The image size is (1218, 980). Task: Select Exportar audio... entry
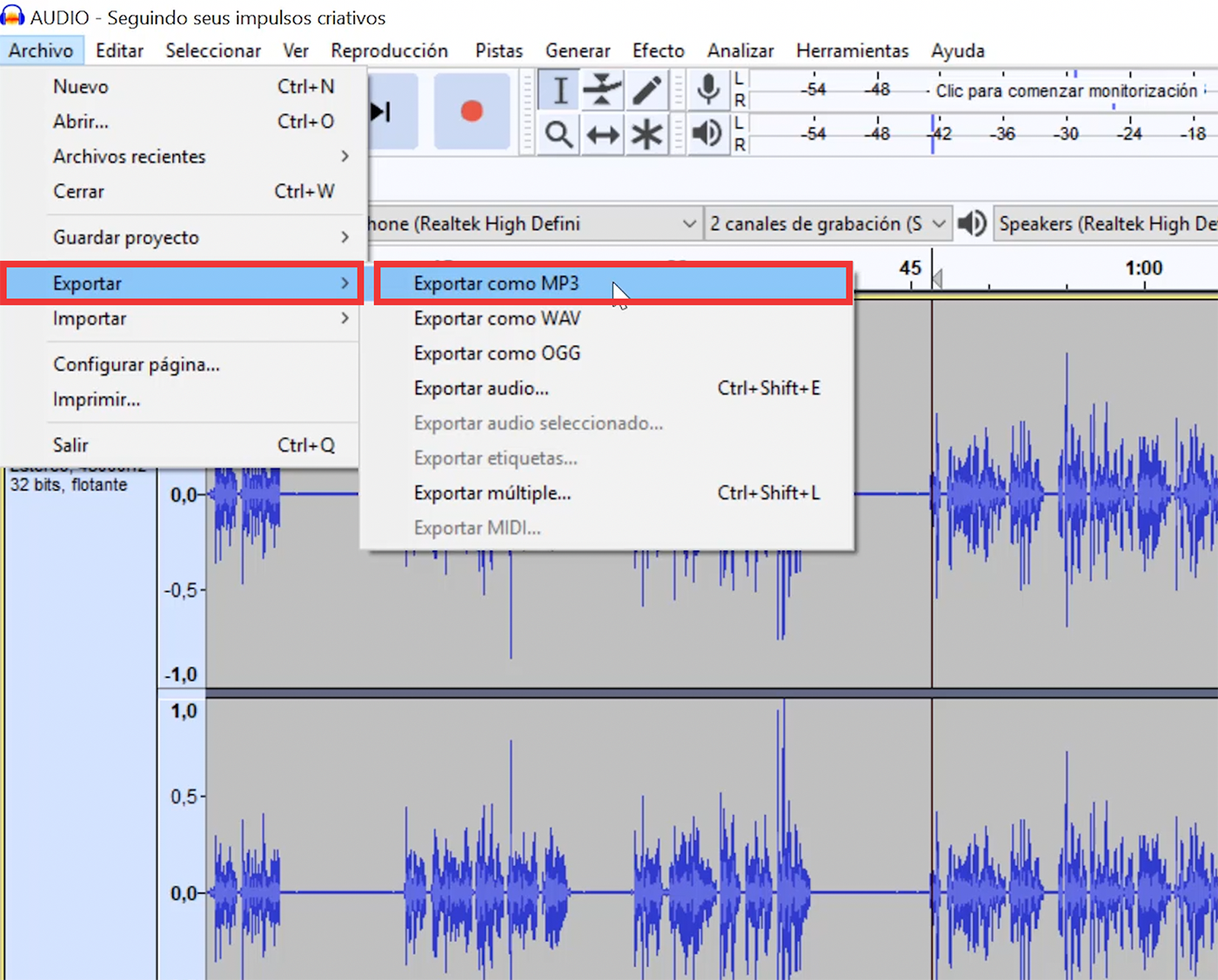[x=607, y=388]
